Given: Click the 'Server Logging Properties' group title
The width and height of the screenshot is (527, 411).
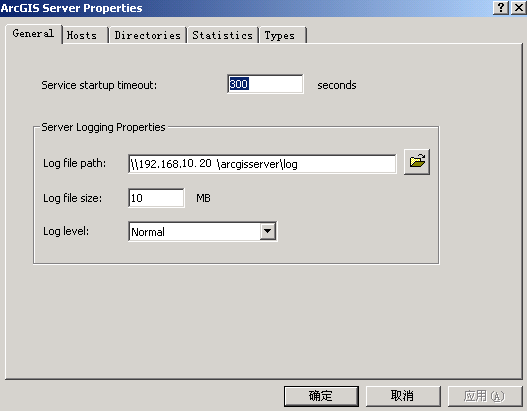Looking at the screenshot, I should click(x=103, y=127).
